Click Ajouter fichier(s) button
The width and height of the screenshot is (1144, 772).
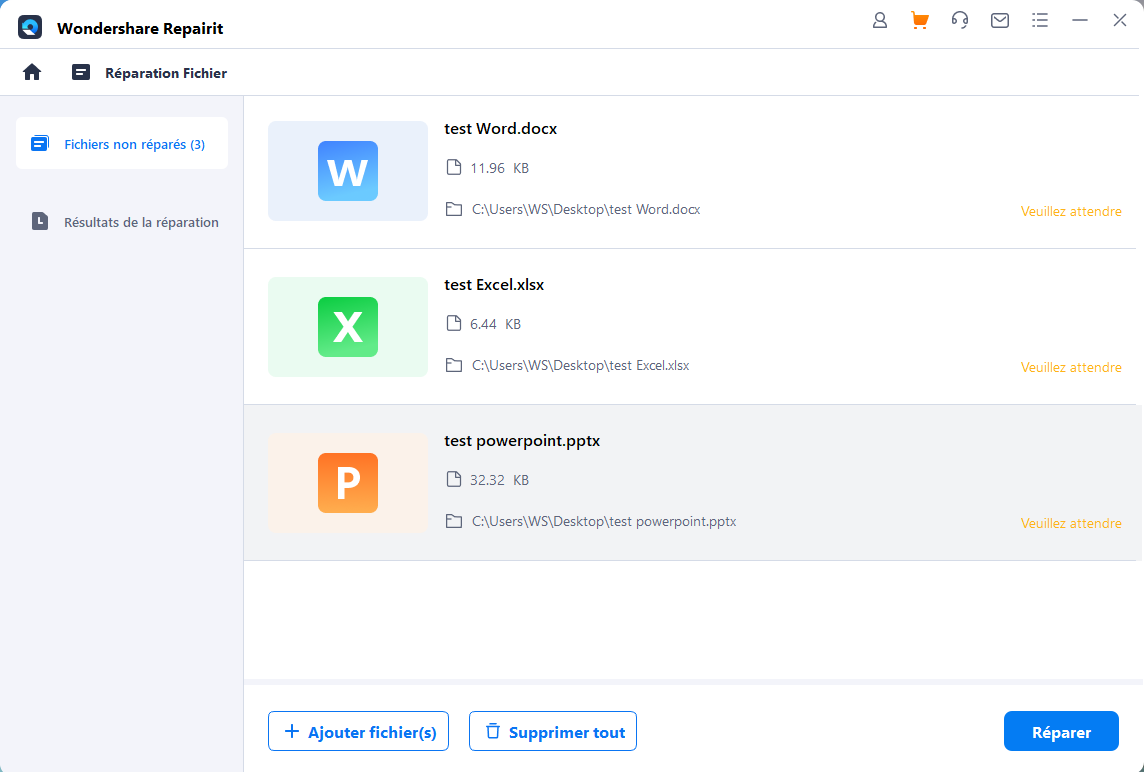(x=358, y=731)
